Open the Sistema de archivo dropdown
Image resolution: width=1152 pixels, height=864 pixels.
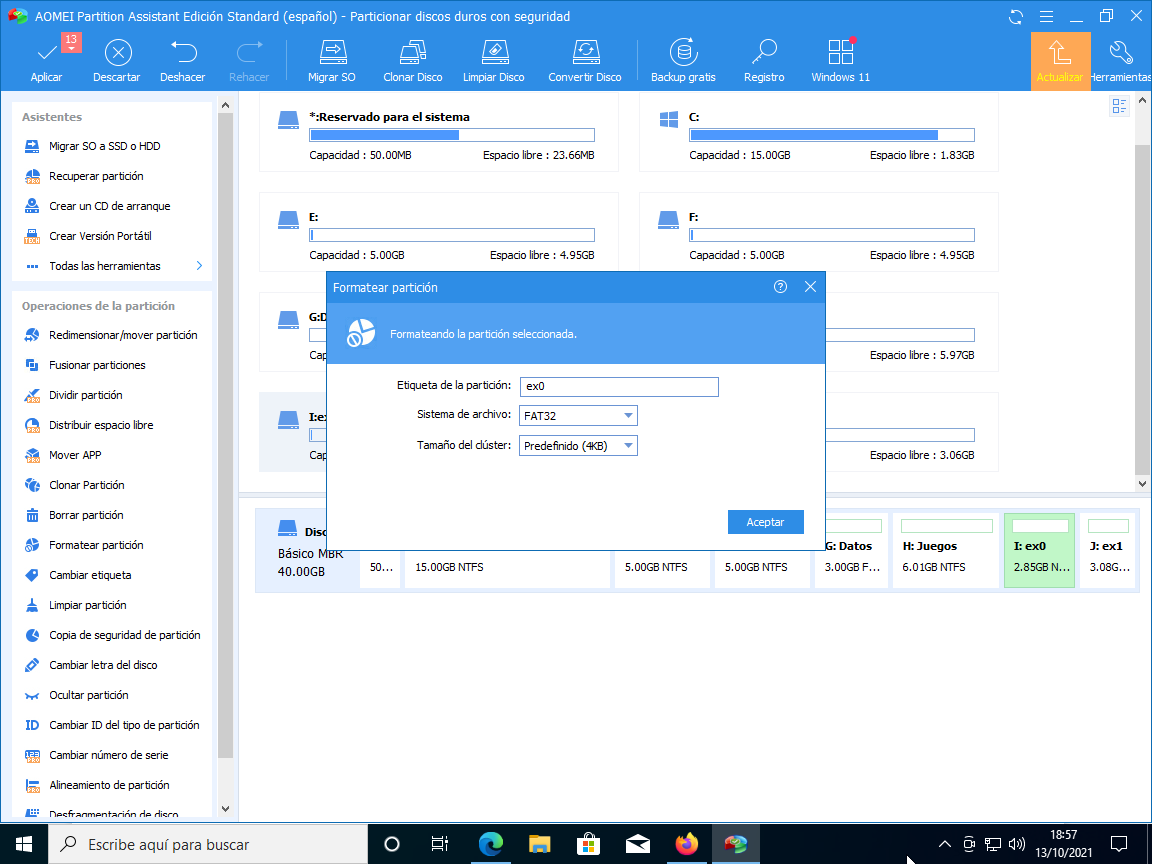coord(578,416)
